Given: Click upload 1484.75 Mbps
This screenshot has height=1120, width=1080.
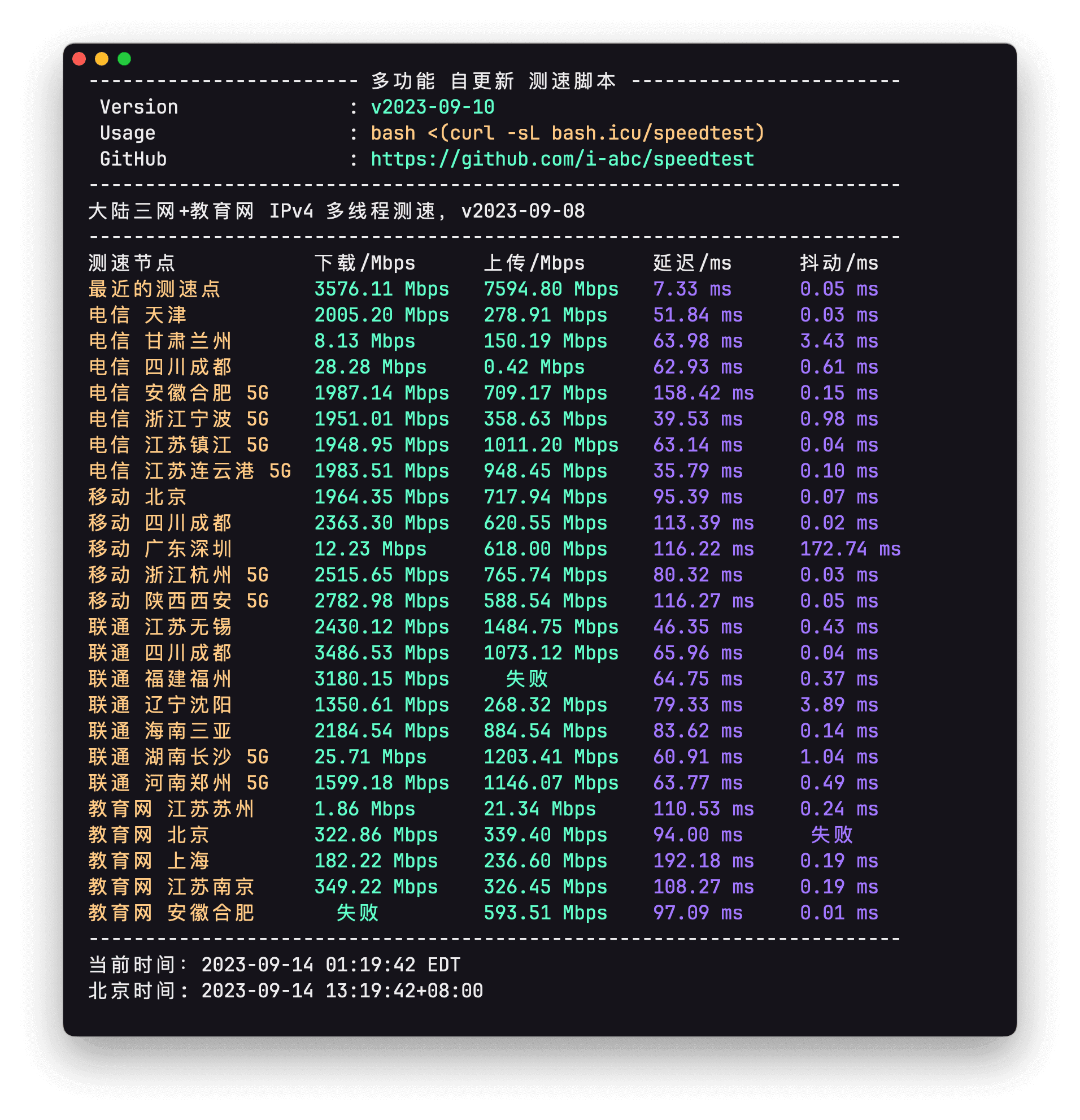Looking at the screenshot, I should [x=551, y=627].
